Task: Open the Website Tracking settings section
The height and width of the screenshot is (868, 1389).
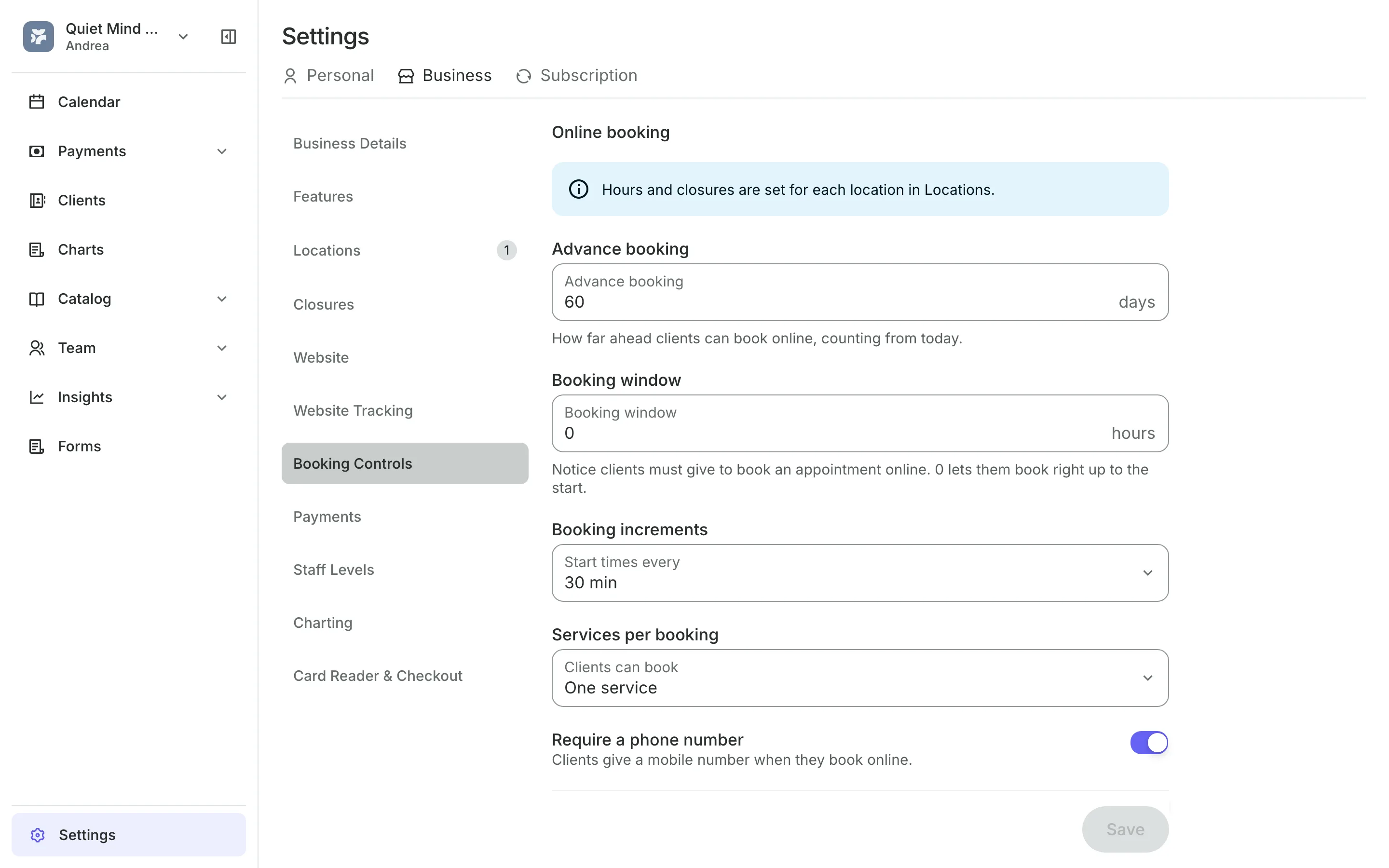Action: tap(405, 410)
